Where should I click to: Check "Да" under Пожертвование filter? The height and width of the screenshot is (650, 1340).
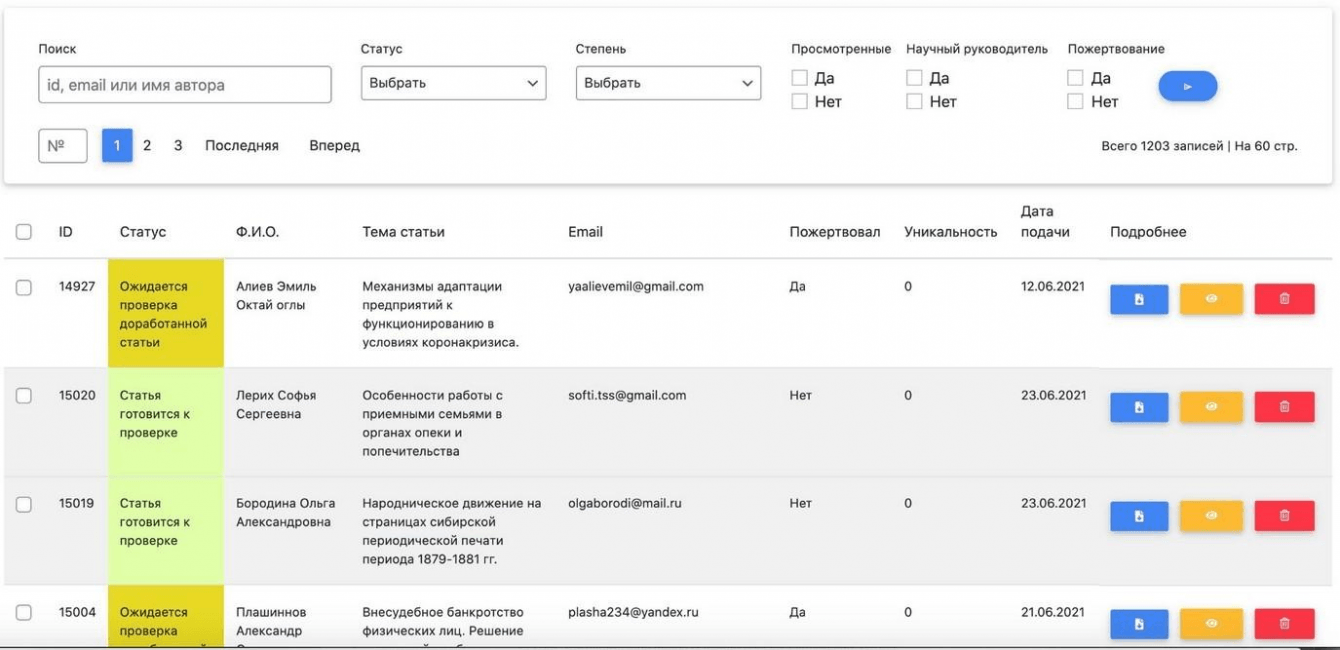1075,78
